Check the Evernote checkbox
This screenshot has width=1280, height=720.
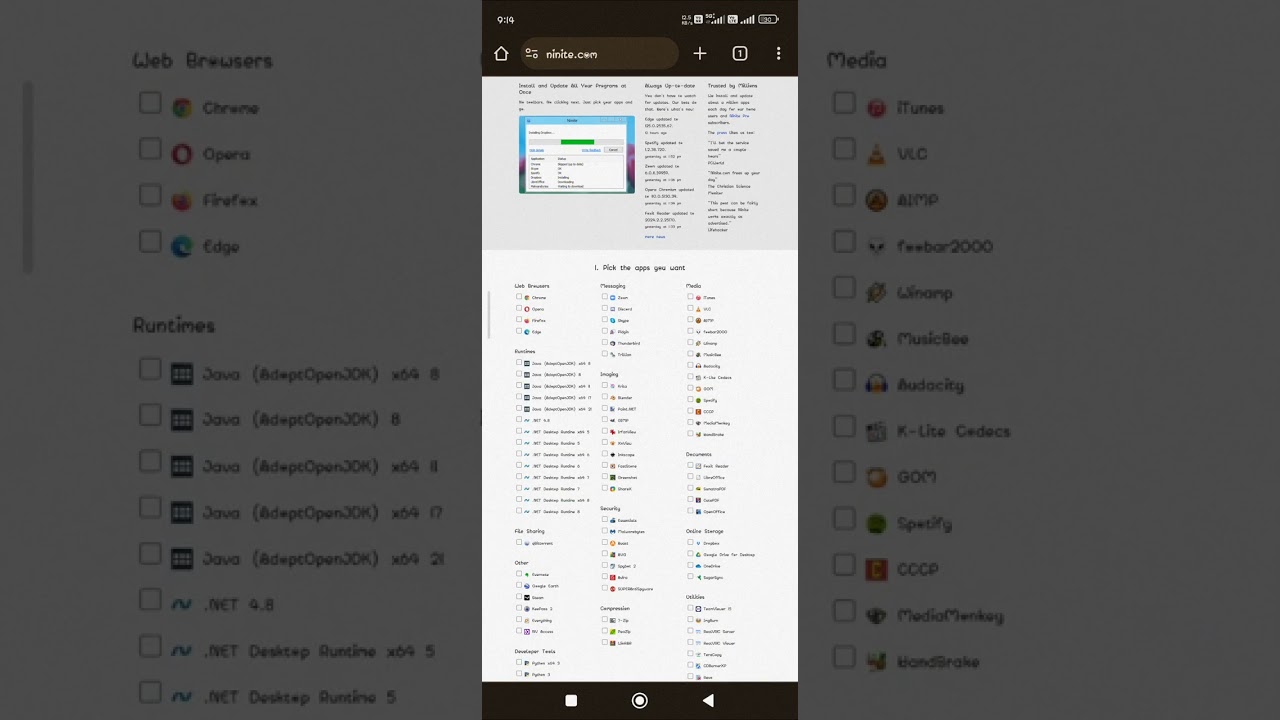[x=519, y=574]
